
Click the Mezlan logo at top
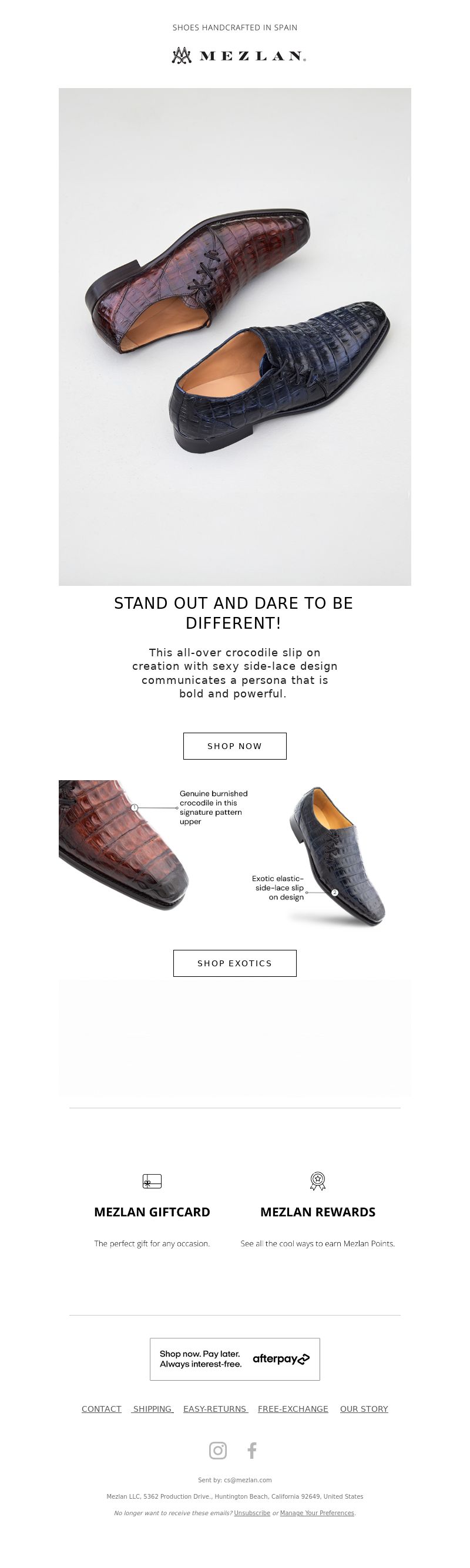coord(239,55)
